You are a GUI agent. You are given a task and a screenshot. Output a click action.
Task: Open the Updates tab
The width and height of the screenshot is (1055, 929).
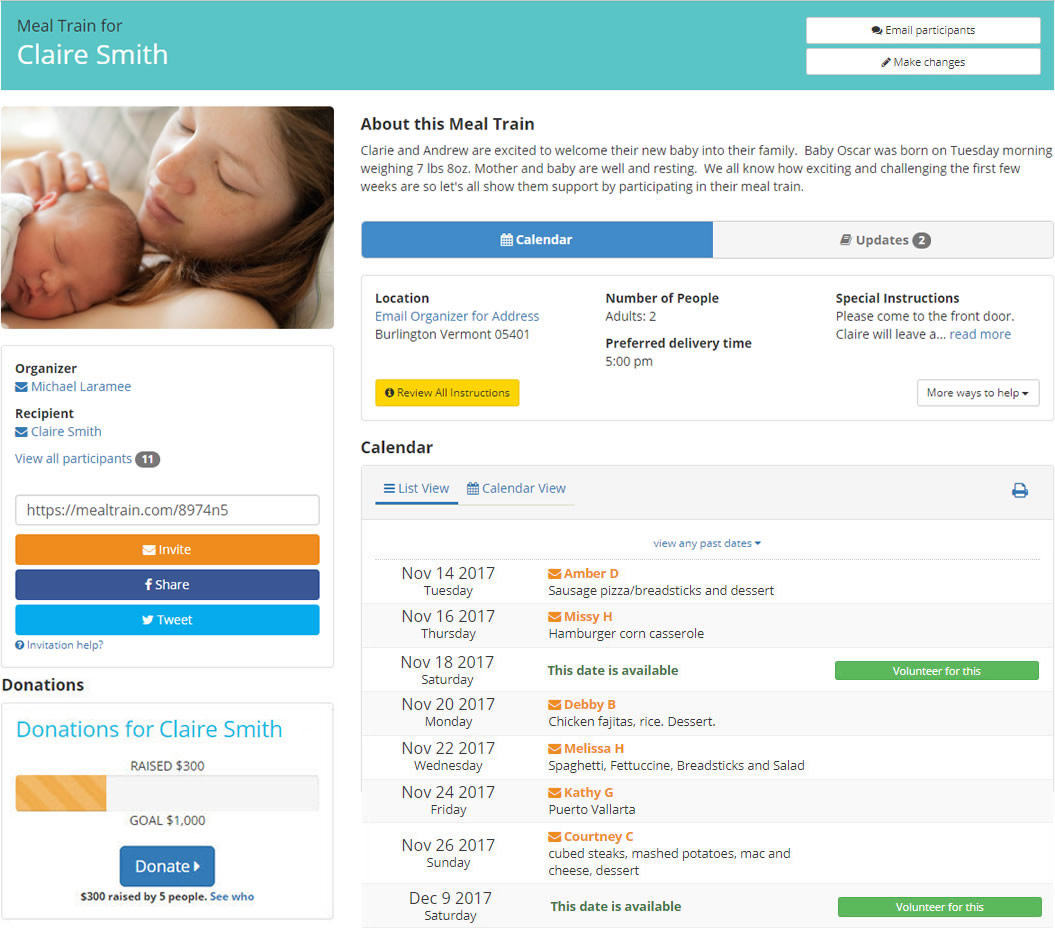click(883, 240)
